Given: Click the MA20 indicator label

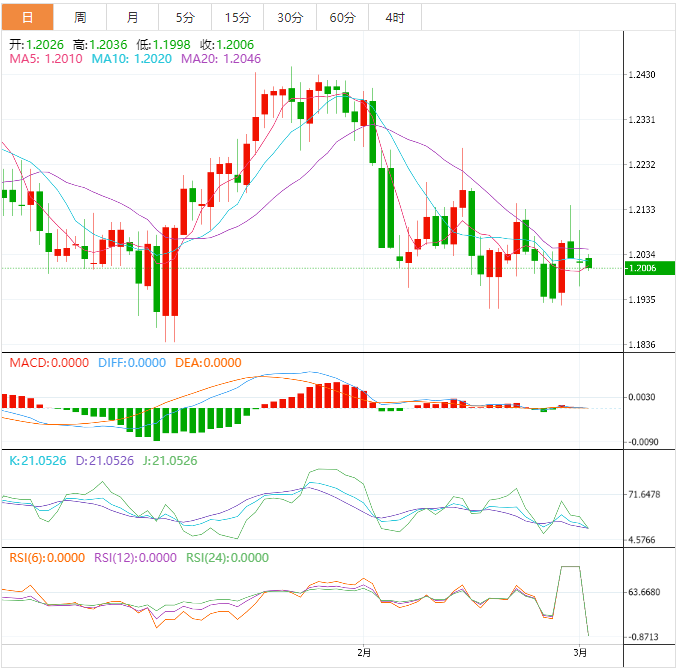Looking at the screenshot, I should point(221,60).
